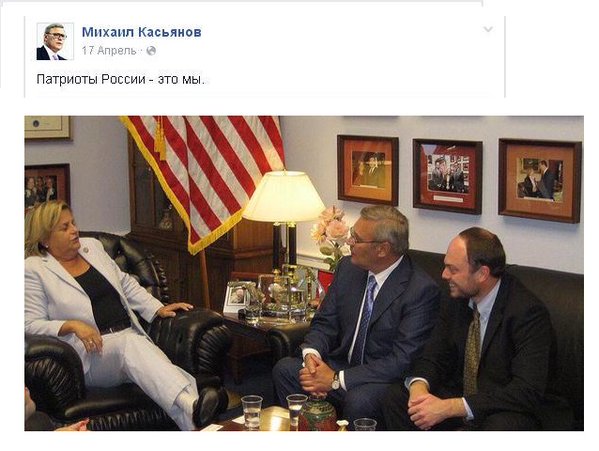Open the Михаил Касьянов profile link

pyautogui.click(x=141, y=32)
